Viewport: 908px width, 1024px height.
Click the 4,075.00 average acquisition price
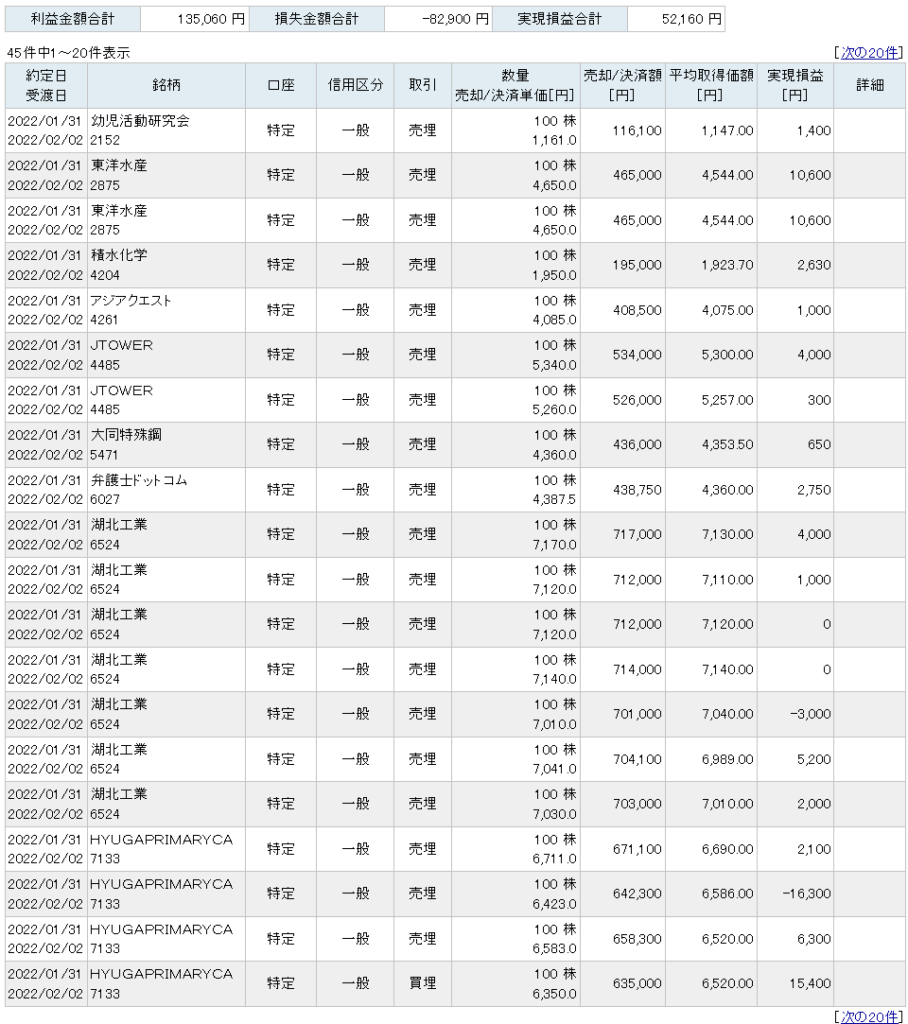(x=727, y=310)
